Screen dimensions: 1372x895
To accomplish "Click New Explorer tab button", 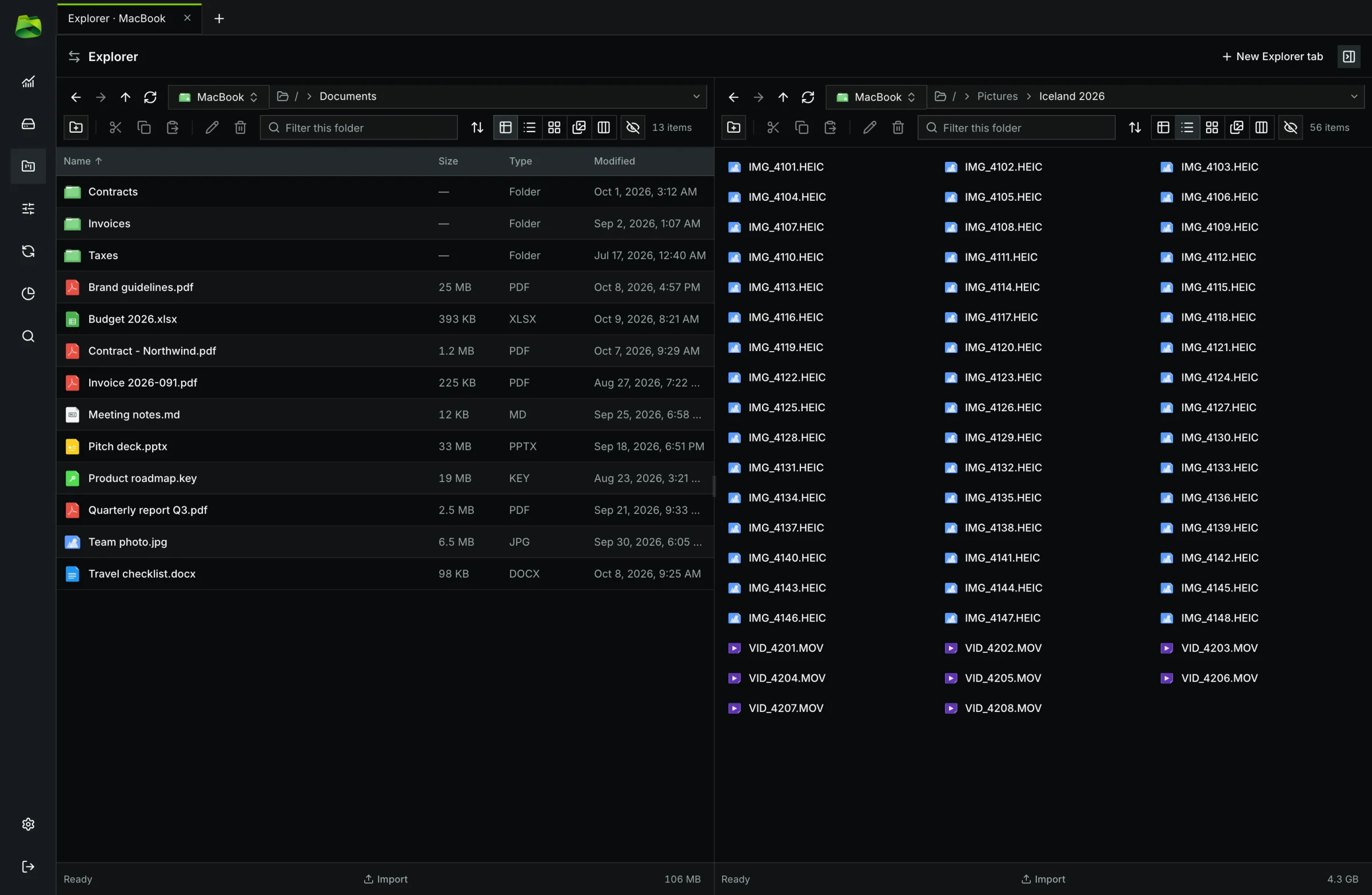I will click(x=1272, y=57).
